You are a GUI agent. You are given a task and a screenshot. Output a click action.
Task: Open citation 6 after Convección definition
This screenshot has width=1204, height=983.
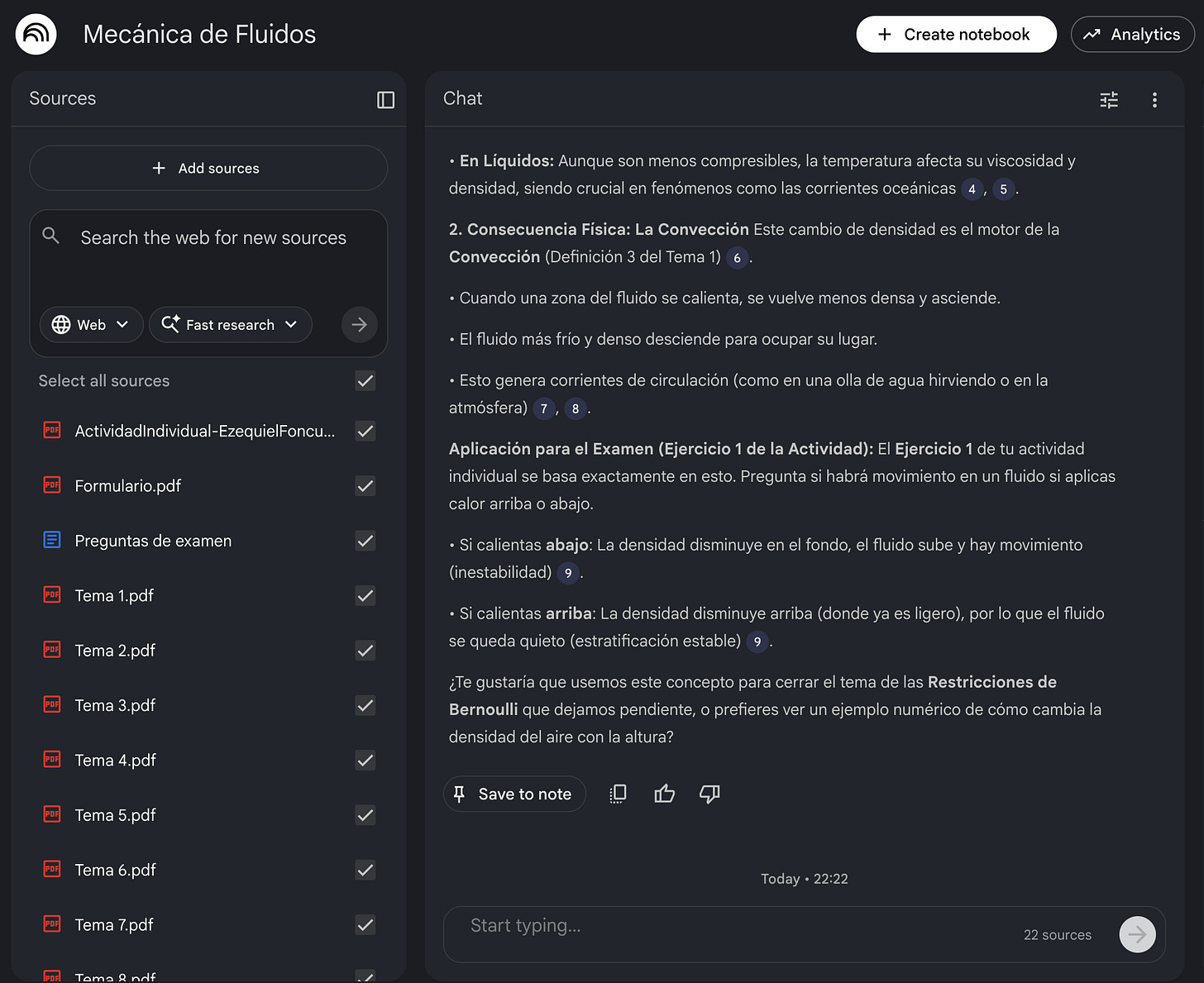pyautogui.click(x=737, y=258)
